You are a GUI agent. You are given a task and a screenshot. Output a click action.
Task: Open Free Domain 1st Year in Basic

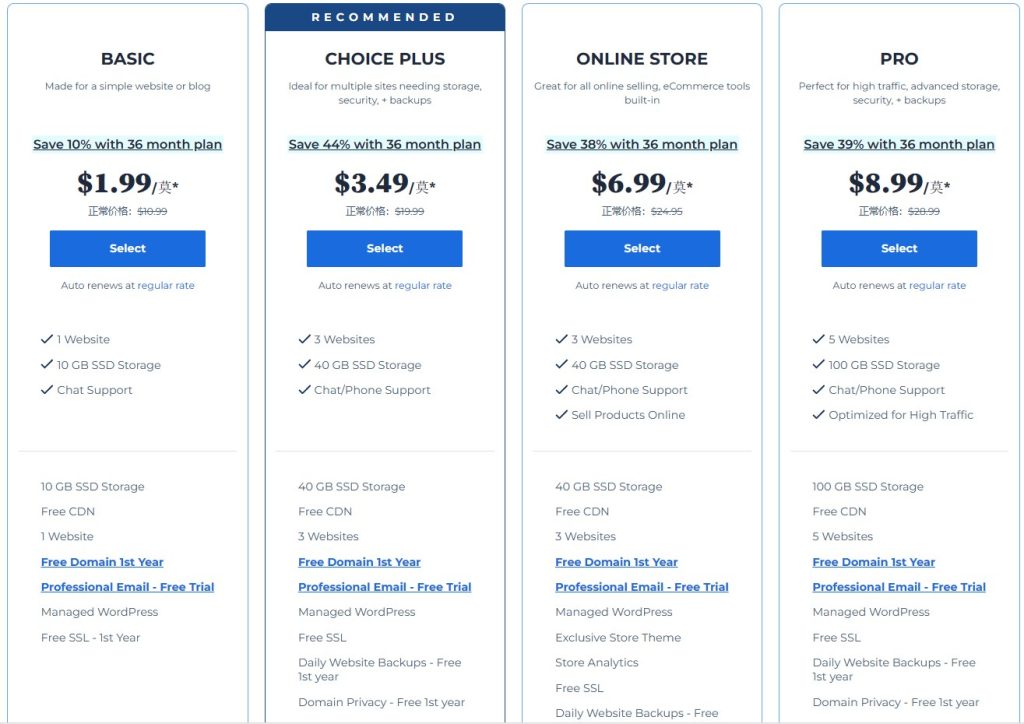coord(102,562)
